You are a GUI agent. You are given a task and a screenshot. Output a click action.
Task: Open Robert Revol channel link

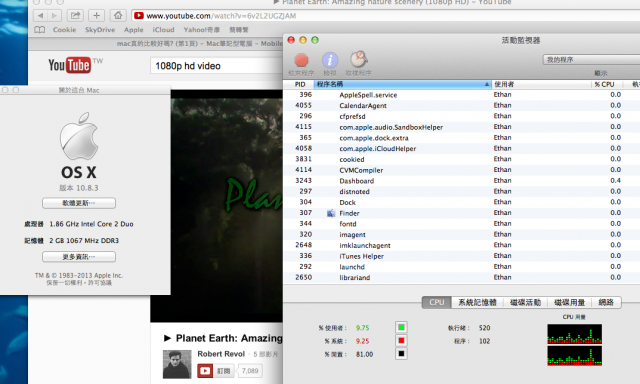[221, 354]
